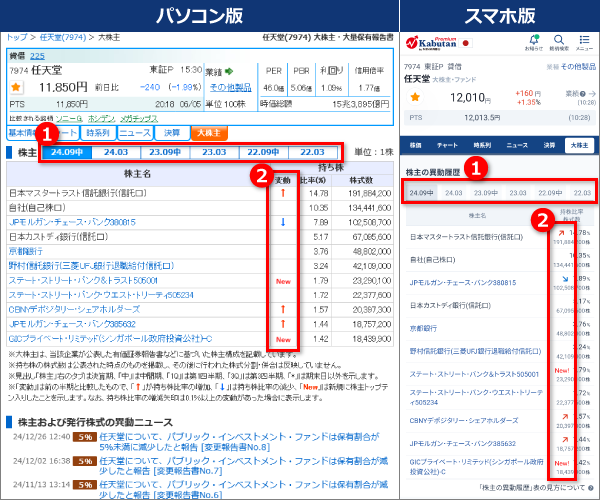Open the 時系列 tab in smartphone navigation
600x500 pixels.
tap(482, 145)
